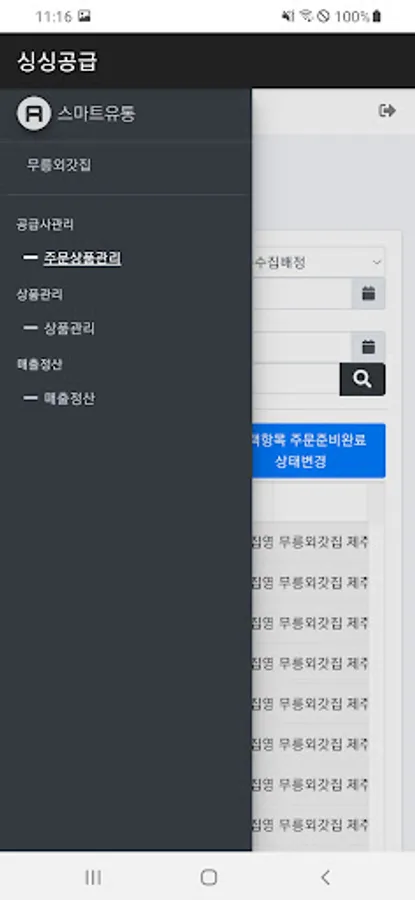Tap the 스마트유통 round logo icon
This screenshot has width=415, height=900.
click(x=34, y=114)
